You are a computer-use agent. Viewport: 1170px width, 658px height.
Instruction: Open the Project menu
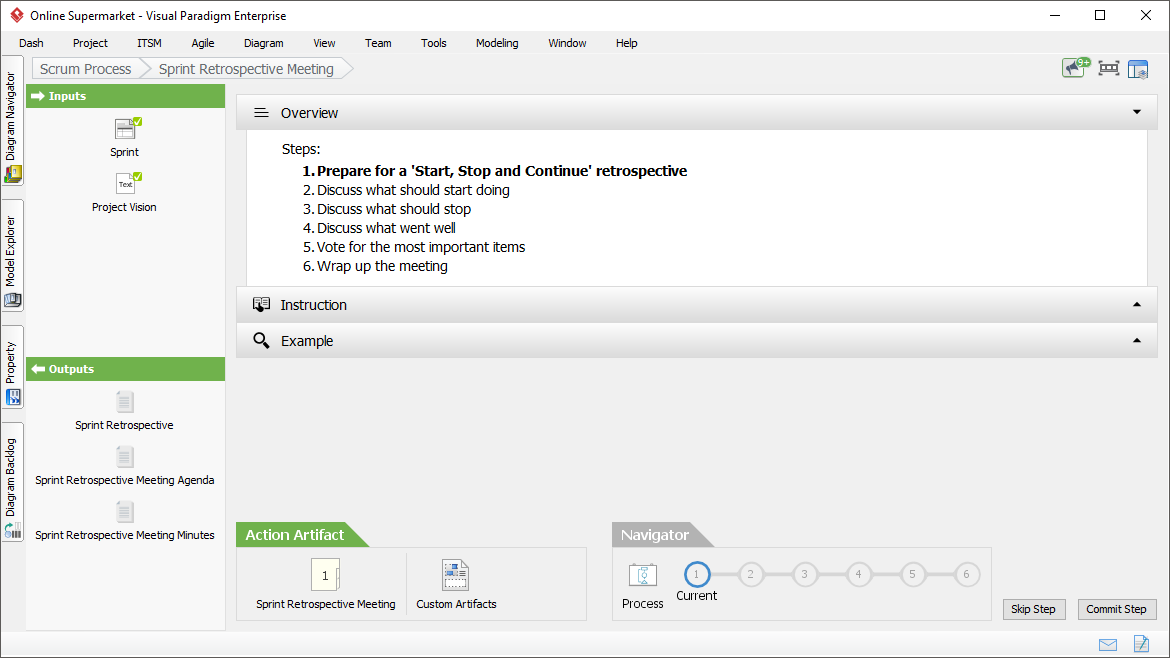pyautogui.click(x=90, y=43)
